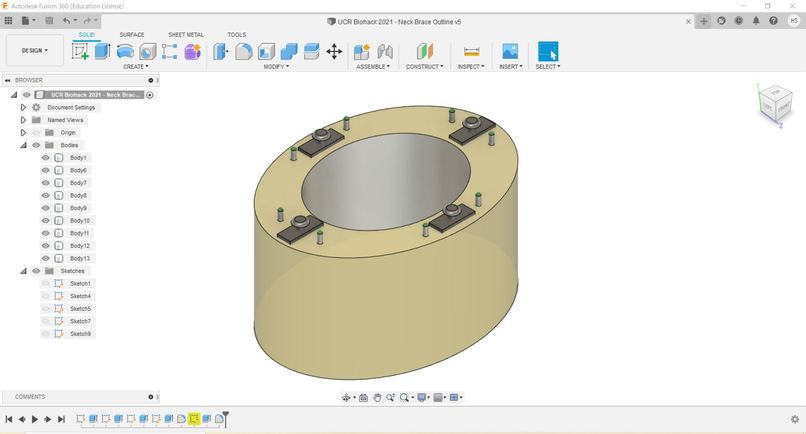This screenshot has height=434, width=806.
Task: Open the ASSEMBLE dropdown menu
Action: point(373,67)
